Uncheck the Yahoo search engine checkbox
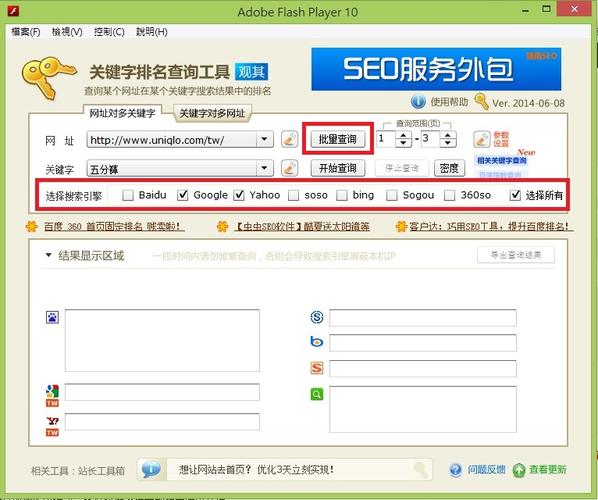This screenshot has width=598, height=500. tap(239, 195)
